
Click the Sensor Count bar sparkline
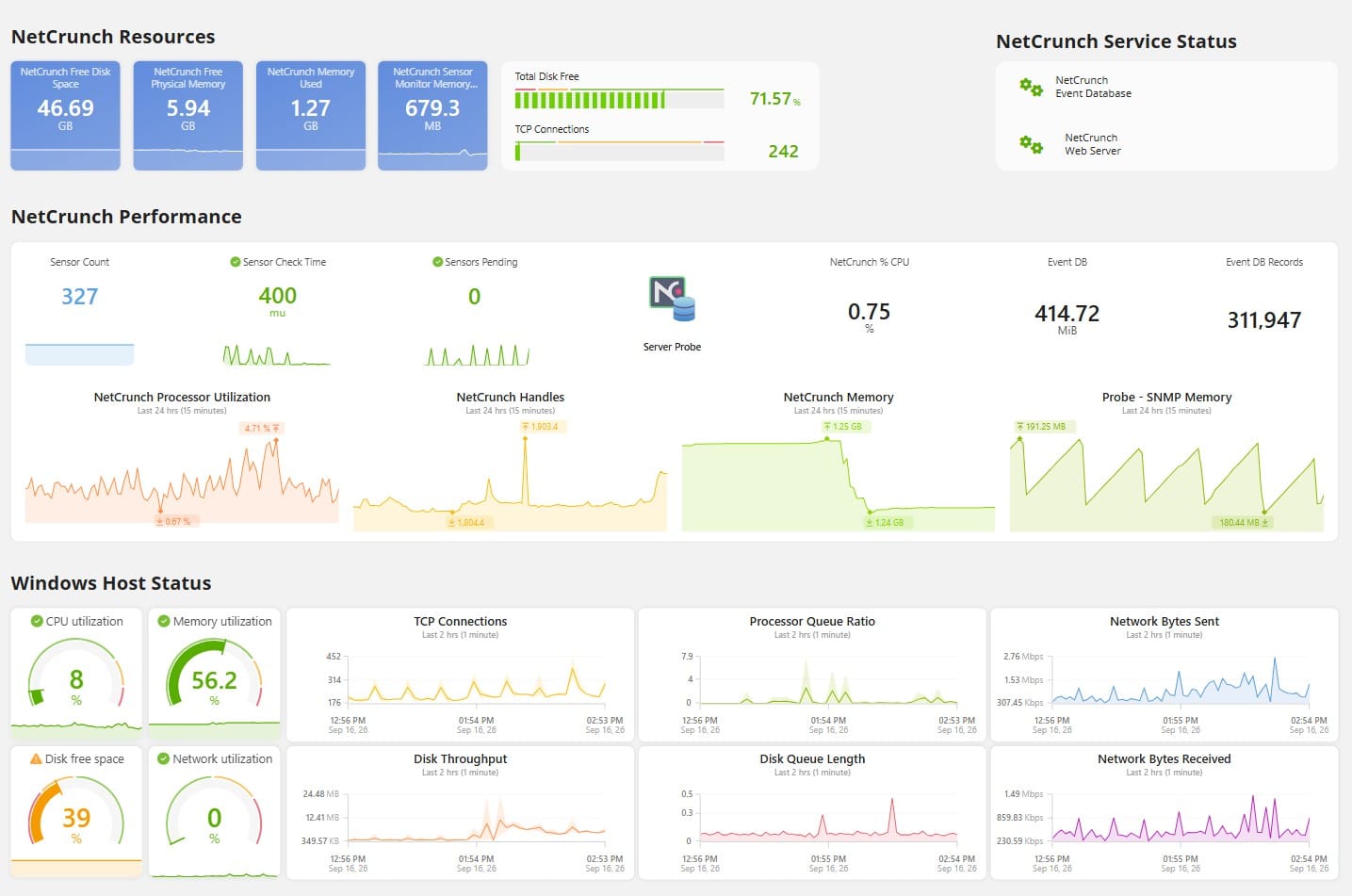pos(79,354)
